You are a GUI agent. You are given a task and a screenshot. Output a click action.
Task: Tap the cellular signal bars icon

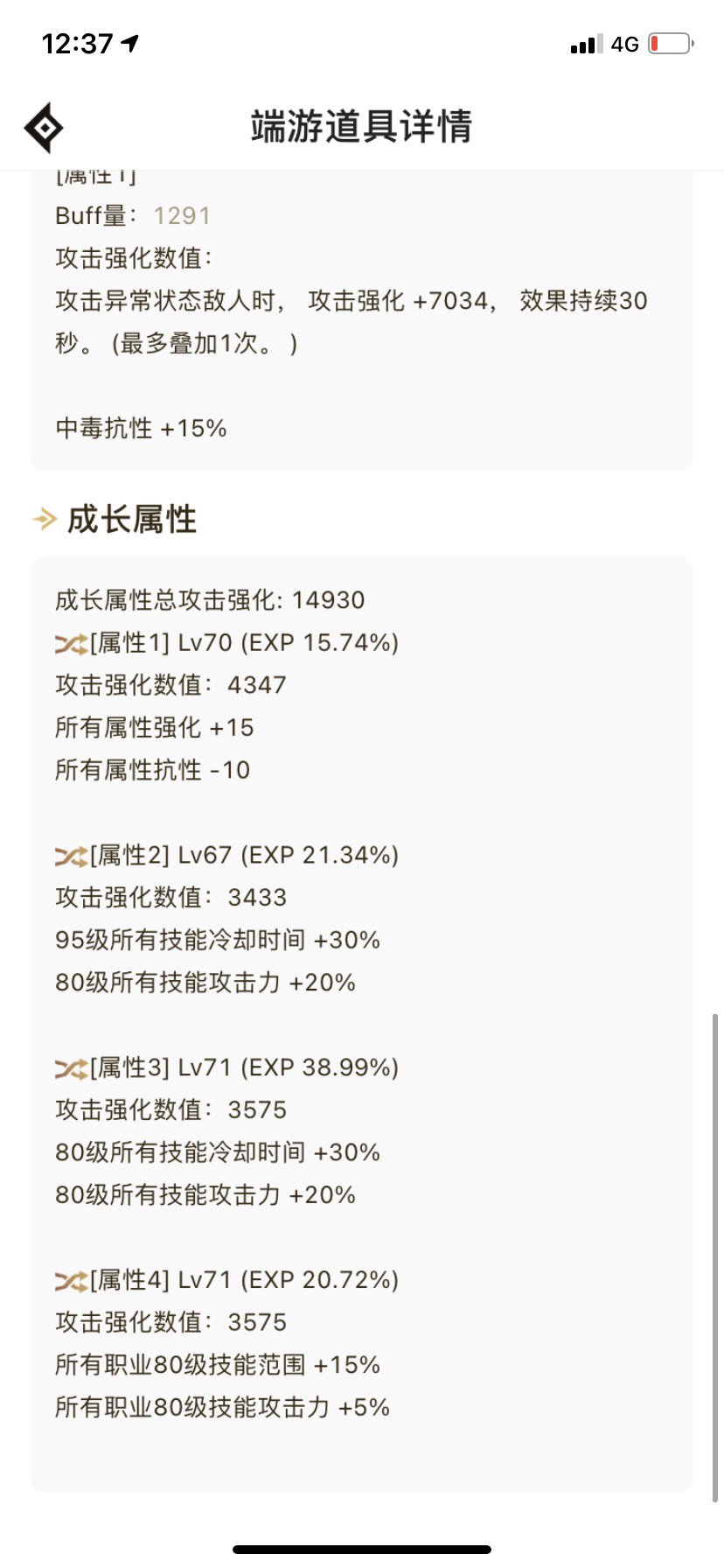coord(586,44)
